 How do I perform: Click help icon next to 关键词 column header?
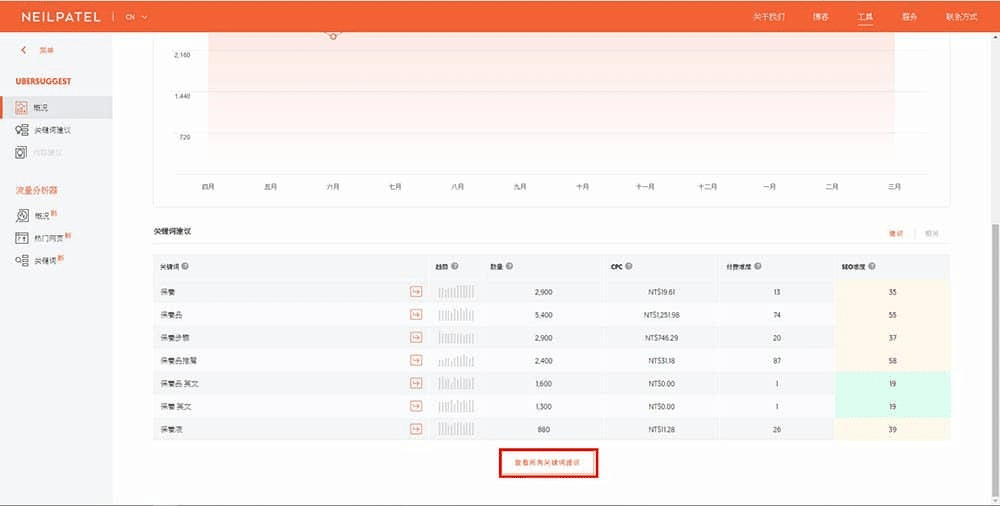pos(185,266)
